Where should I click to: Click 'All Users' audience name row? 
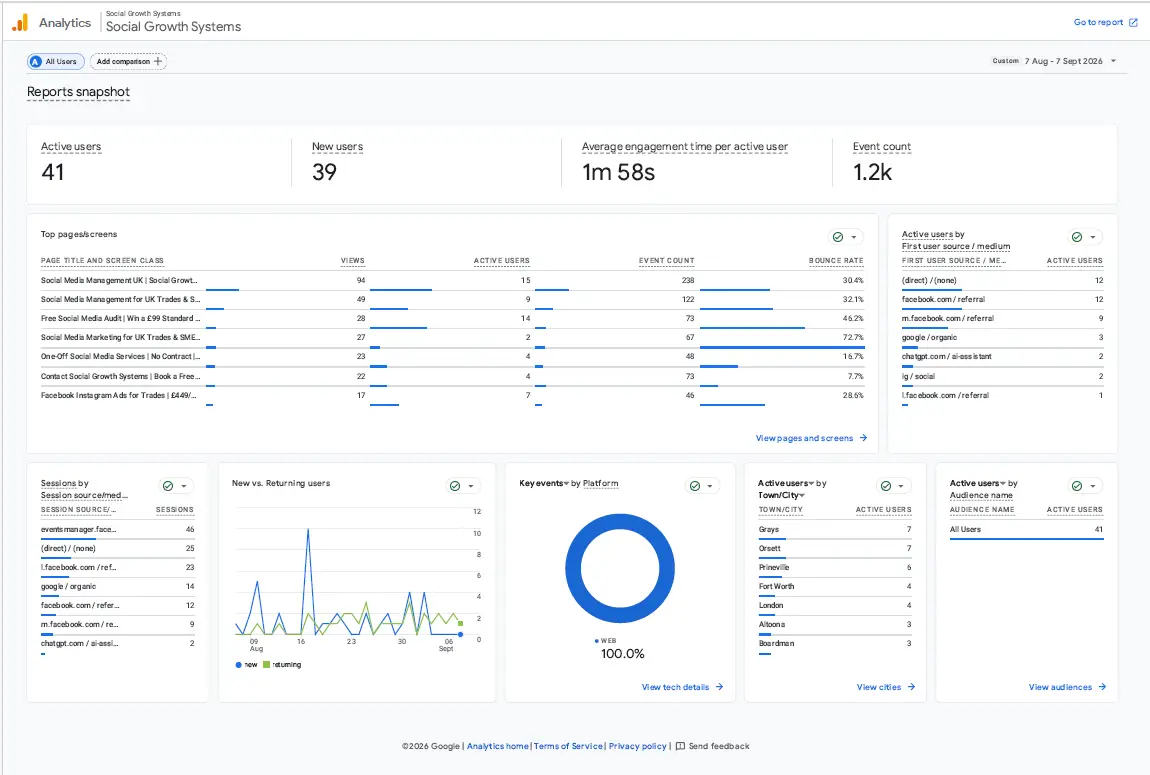point(1026,529)
